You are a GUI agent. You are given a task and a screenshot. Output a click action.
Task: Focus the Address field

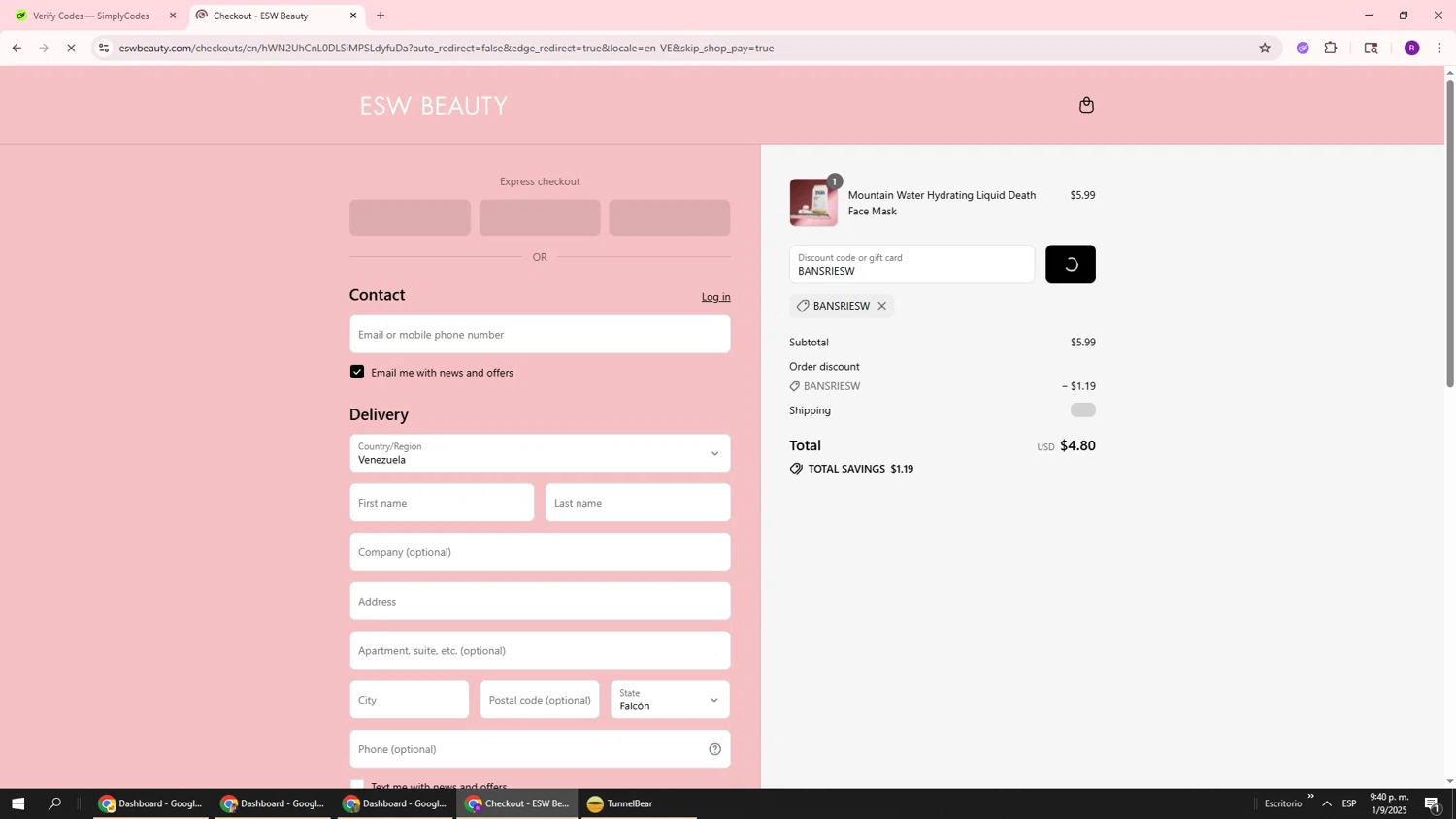[x=540, y=602]
